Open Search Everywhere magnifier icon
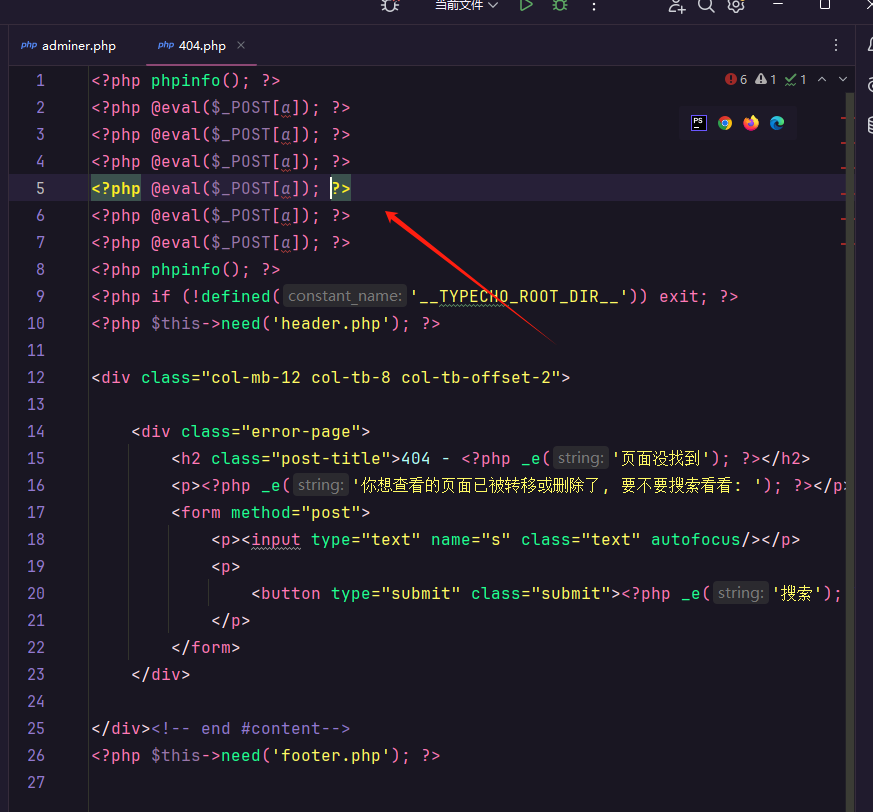 click(706, 6)
